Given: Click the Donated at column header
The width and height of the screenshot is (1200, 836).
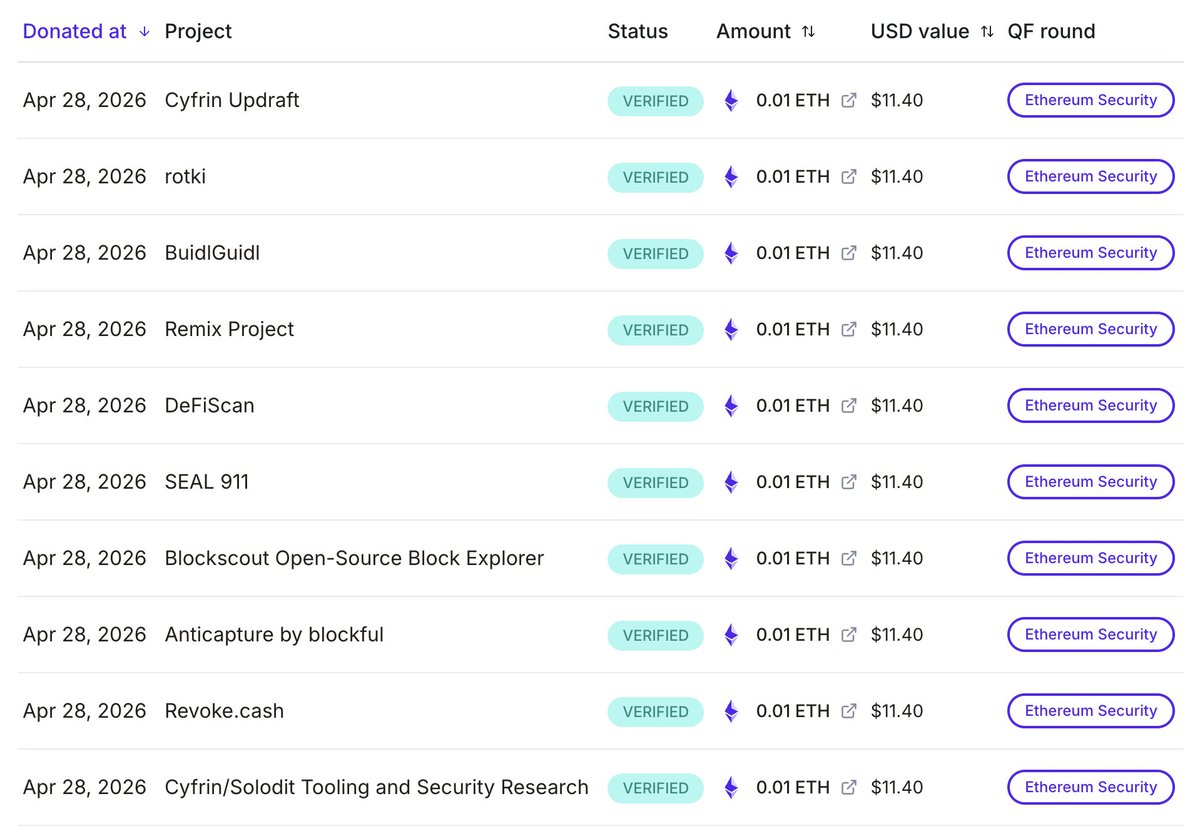Looking at the screenshot, I should pos(75,32).
